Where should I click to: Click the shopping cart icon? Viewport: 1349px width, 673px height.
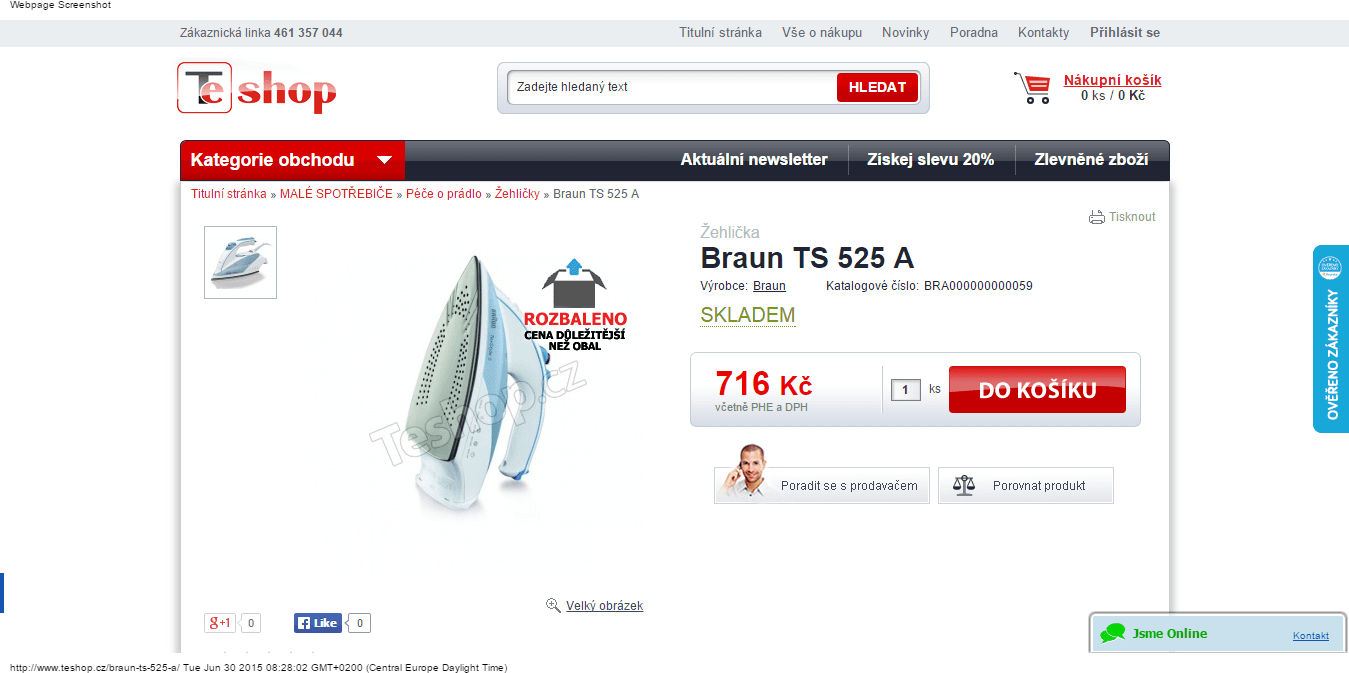click(1032, 88)
